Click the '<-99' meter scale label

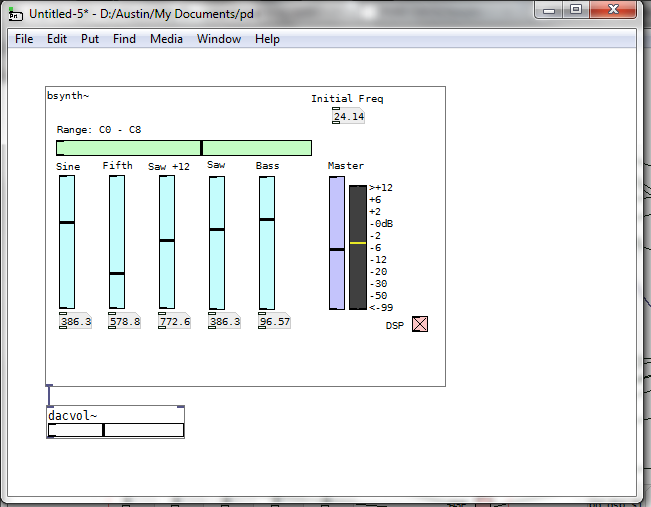tap(381, 308)
